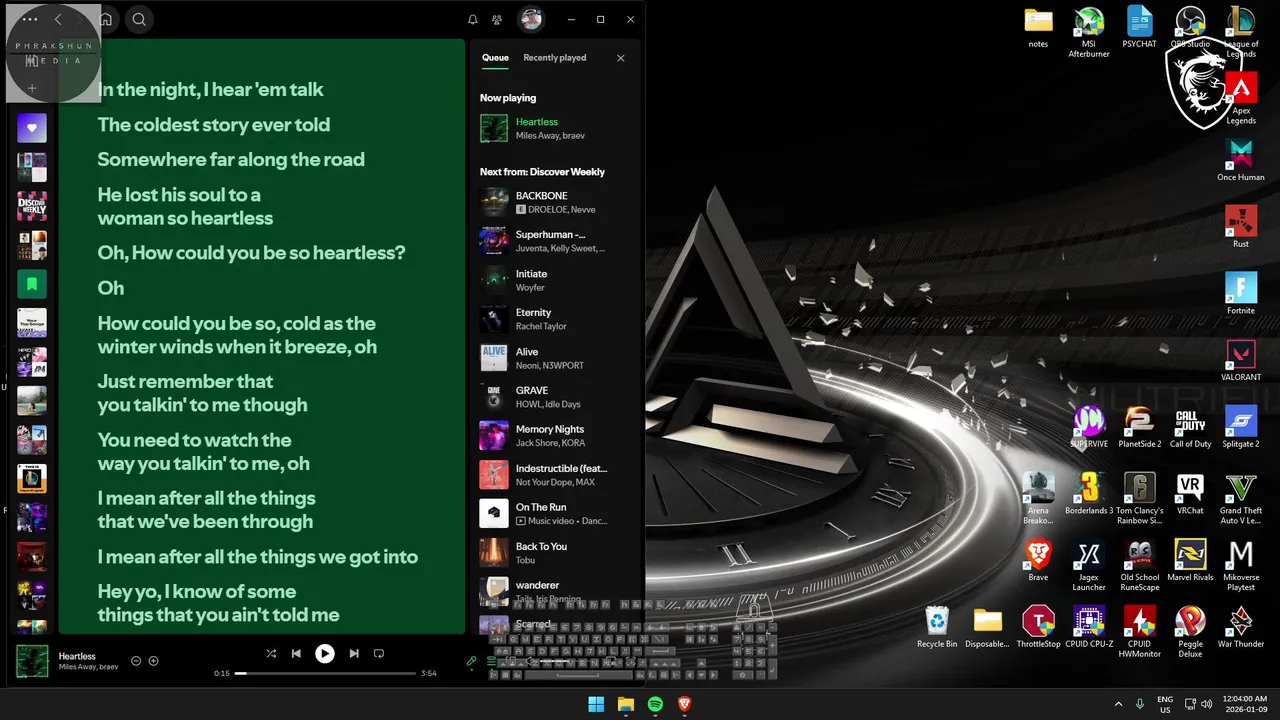Jump to lyric 'Somewhere far along the road'

pos(231,159)
